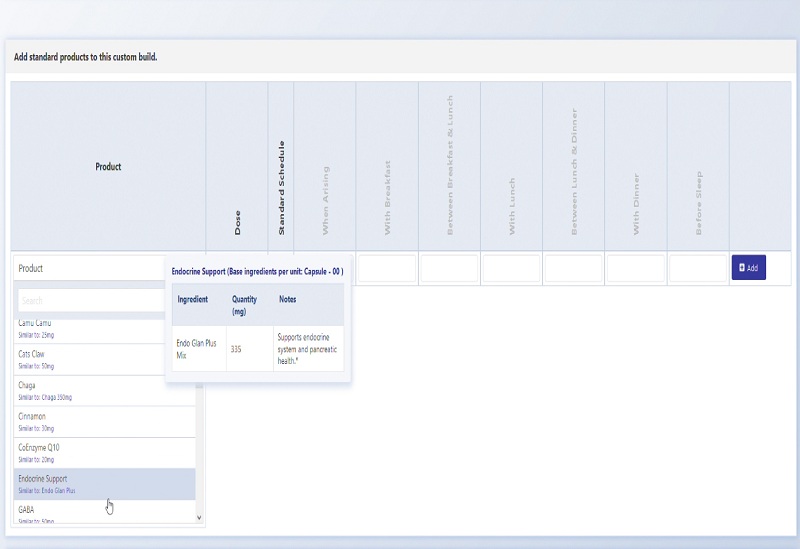Focus the With Dinner input field
The height and width of the screenshot is (549, 800).
[x=635, y=268]
